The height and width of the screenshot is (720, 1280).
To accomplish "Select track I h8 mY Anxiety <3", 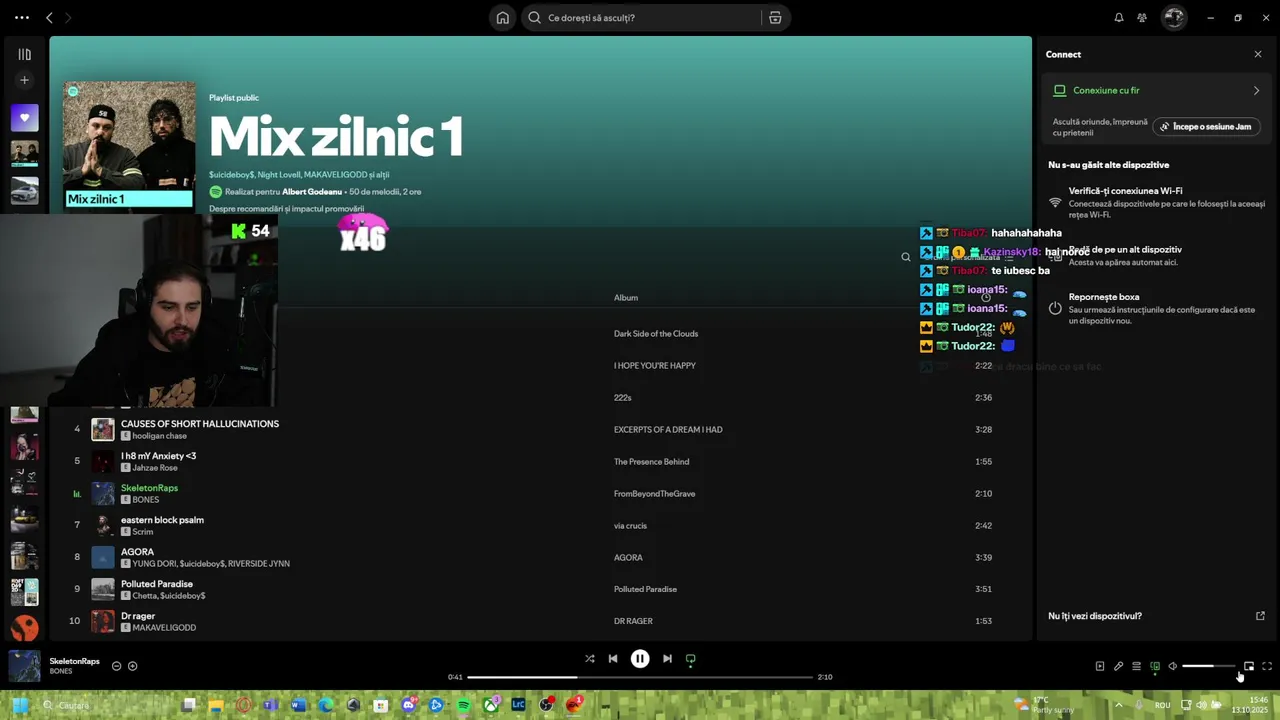I will pyautogui.click(x=158, y=456).
